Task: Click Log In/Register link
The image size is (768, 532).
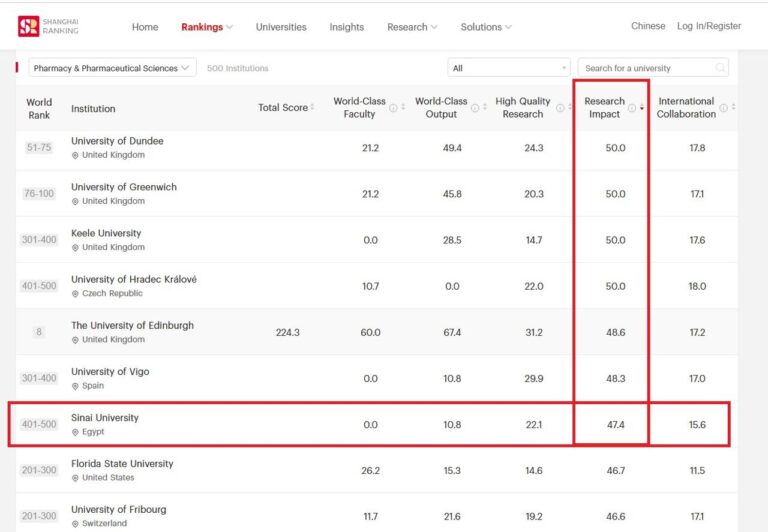Action: coord(709,26)
